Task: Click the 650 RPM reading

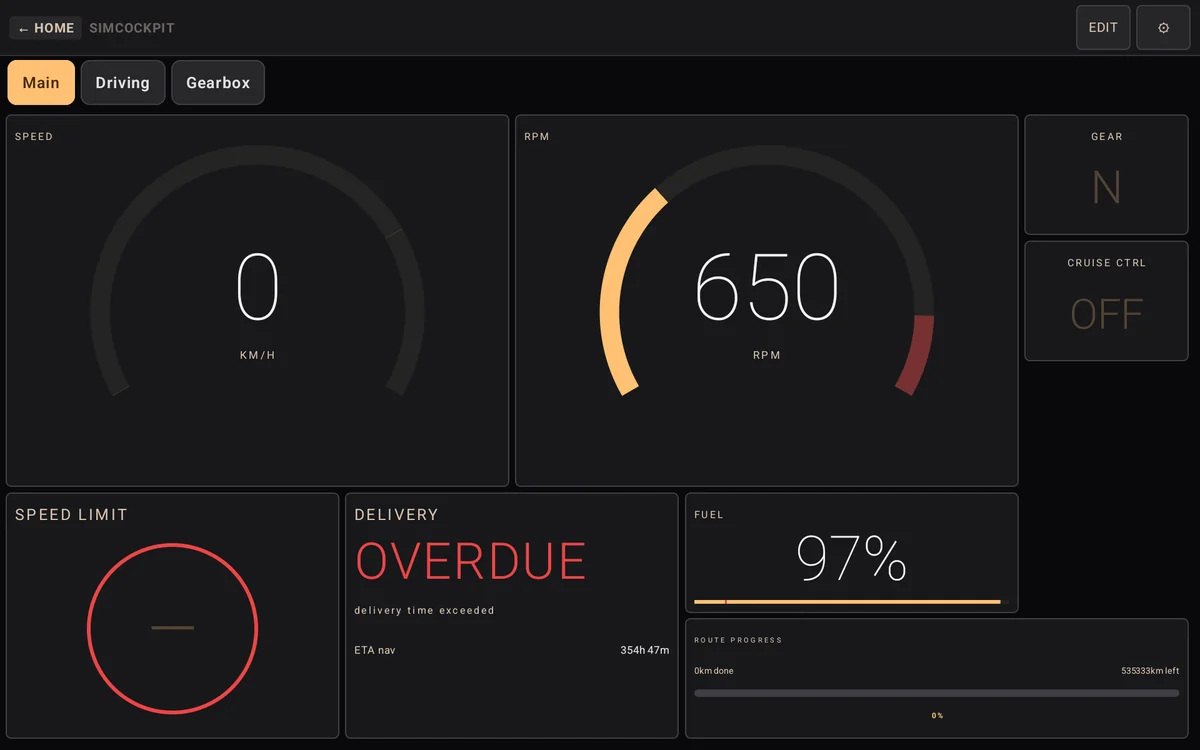Action: (x=767, y=287)
